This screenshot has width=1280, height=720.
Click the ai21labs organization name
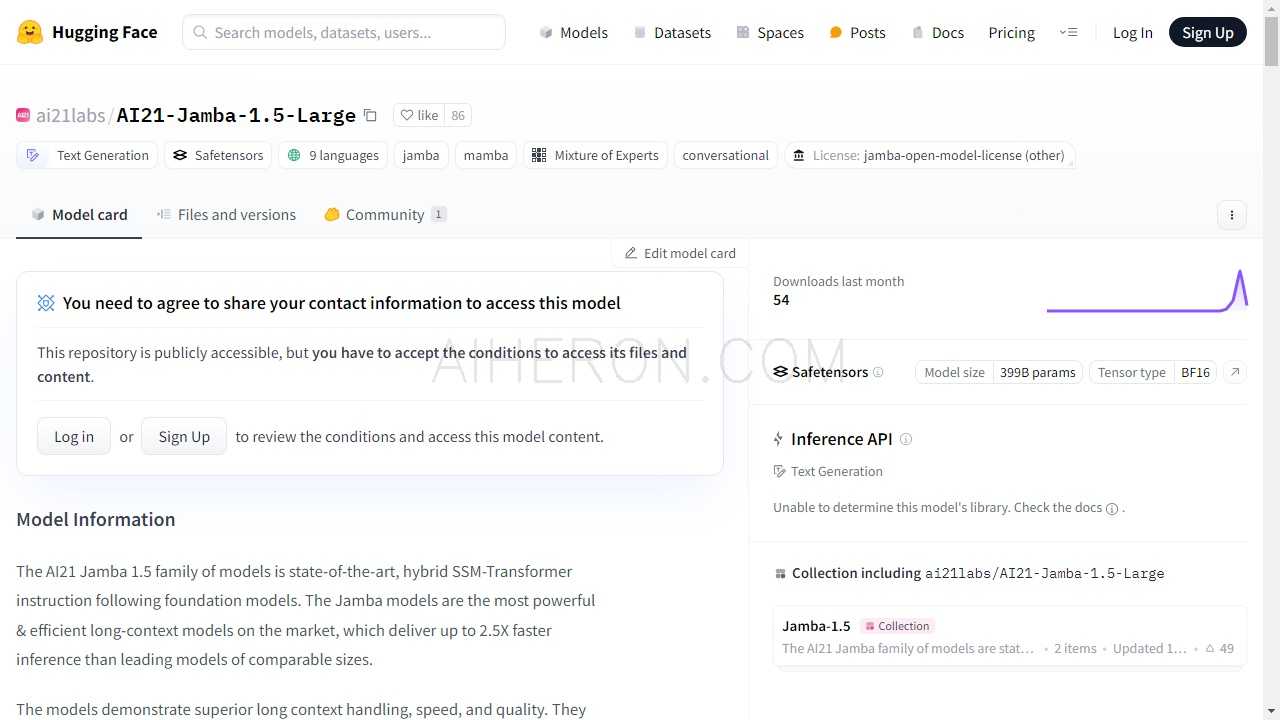click(70, 115)
